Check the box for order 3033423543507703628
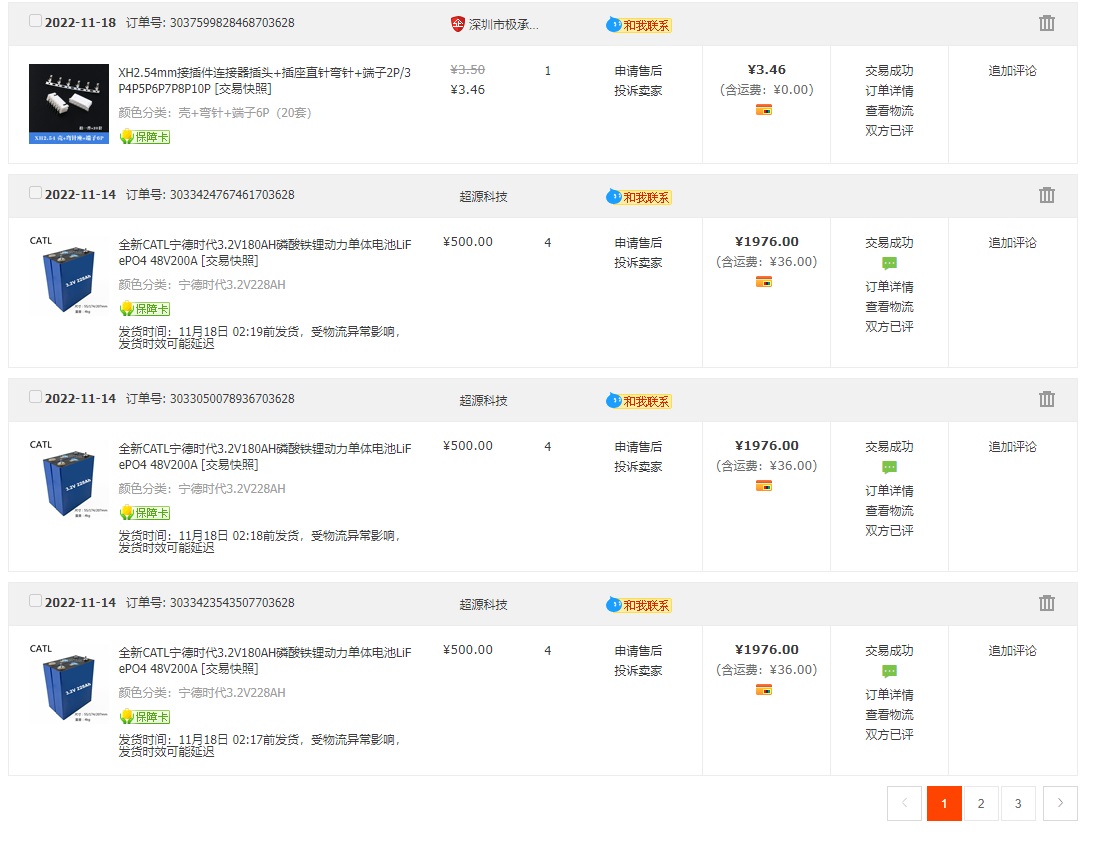This screenshot has width=1105, height=842. click(x=36, y=601)
